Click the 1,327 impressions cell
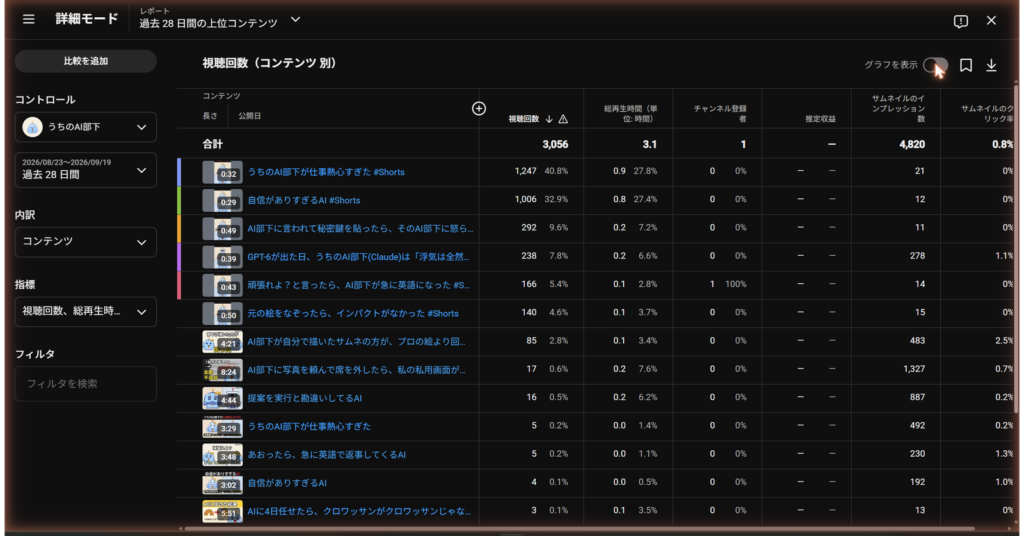Viewport: 1024px width, 536px height. point(914,369)
